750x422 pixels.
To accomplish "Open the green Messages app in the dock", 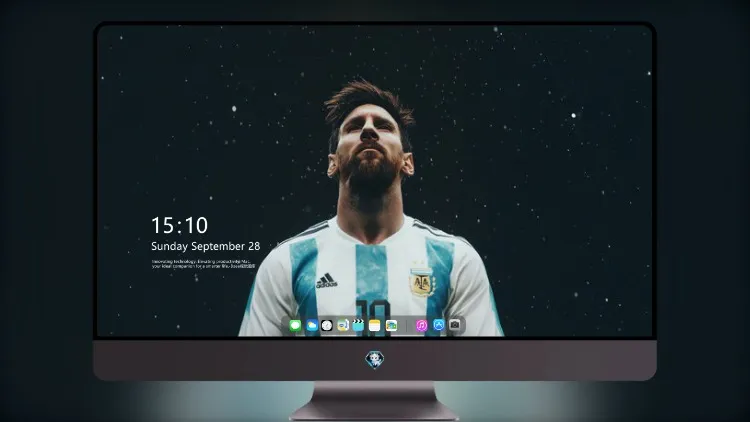I will 295,326.
